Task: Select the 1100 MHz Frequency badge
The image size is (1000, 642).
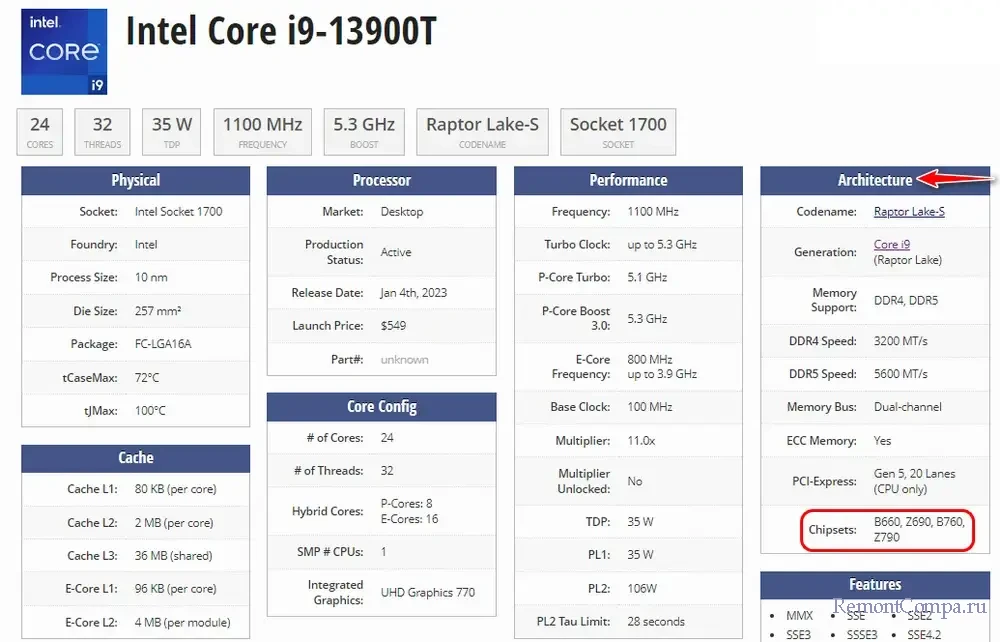Action: 262,132
